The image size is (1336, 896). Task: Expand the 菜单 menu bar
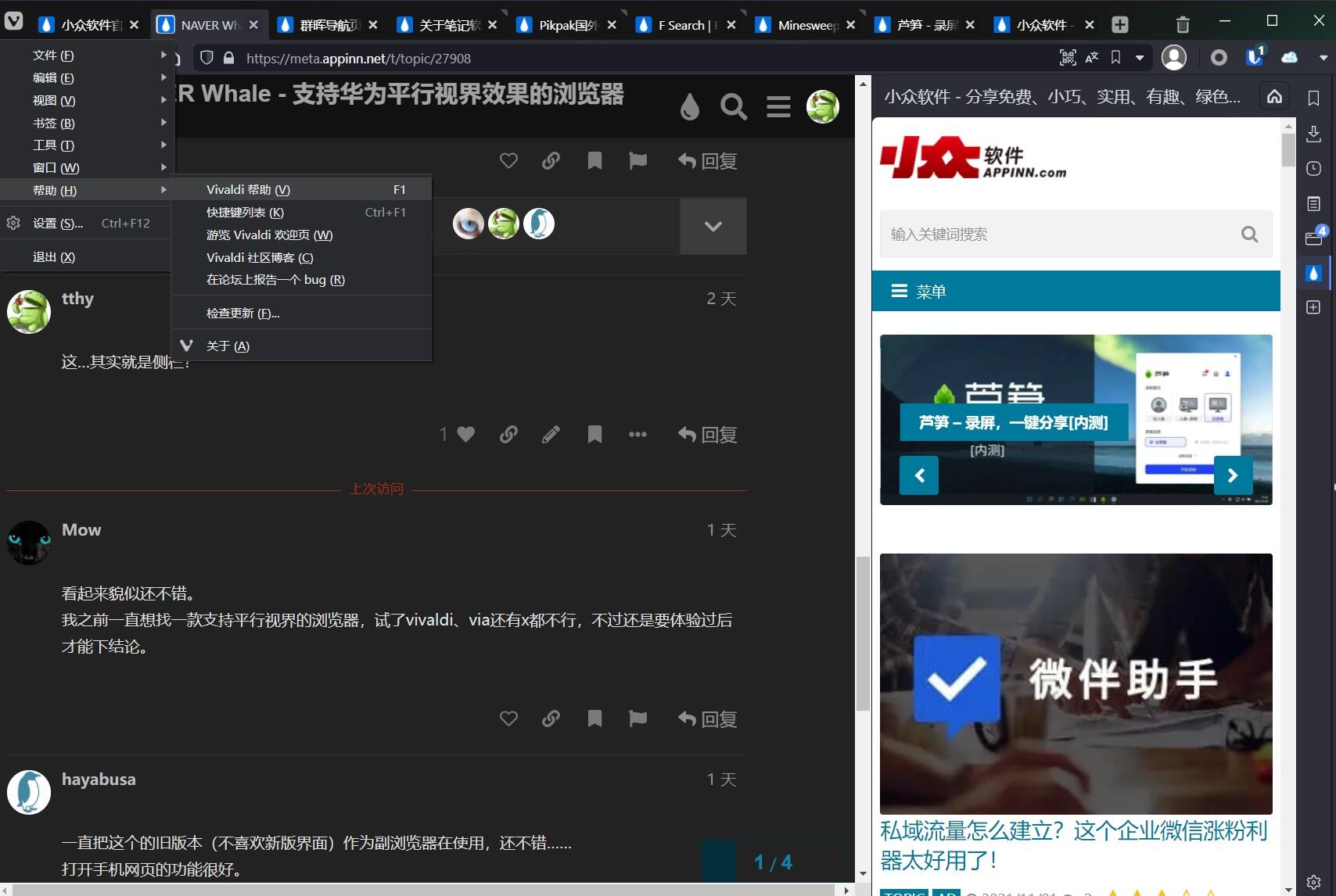click(1076, 292)
